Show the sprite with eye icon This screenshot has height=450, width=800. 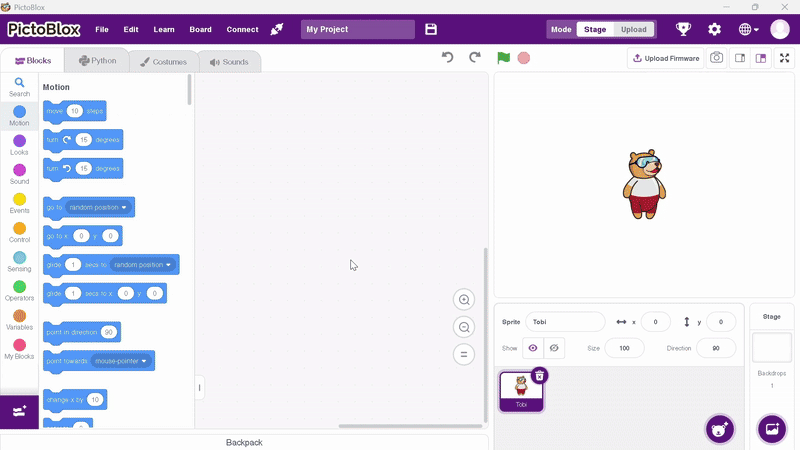(x=533, y=348)
